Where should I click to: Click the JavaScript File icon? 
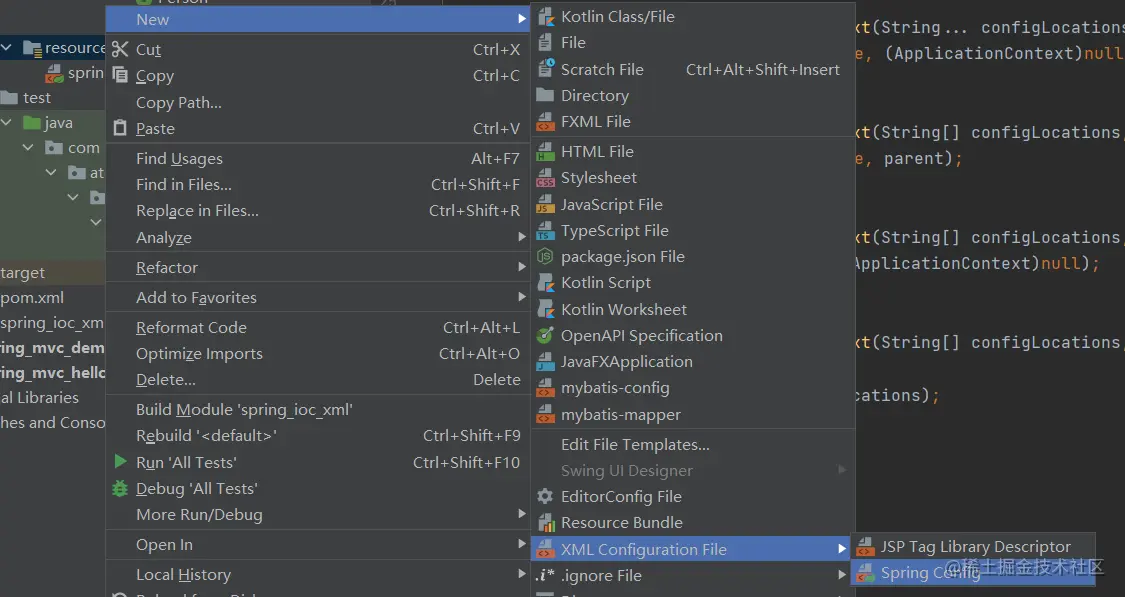(546, 205)
